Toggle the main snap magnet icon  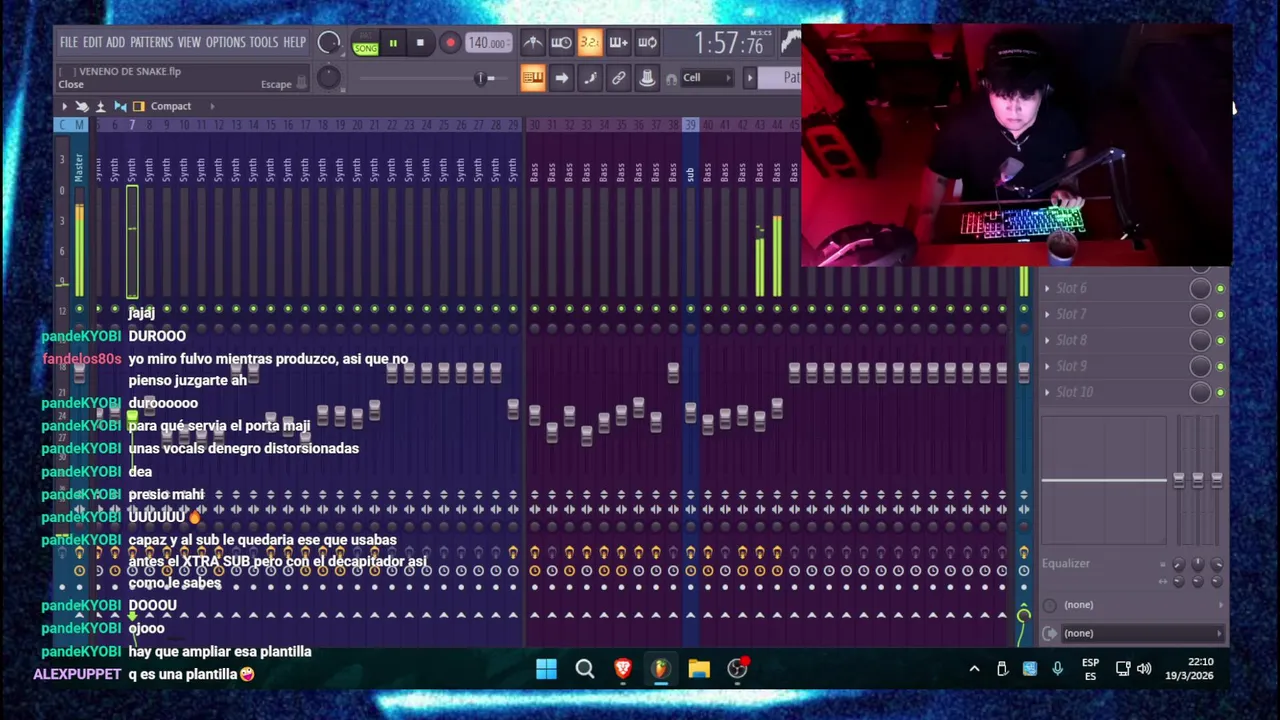(671, 78)
